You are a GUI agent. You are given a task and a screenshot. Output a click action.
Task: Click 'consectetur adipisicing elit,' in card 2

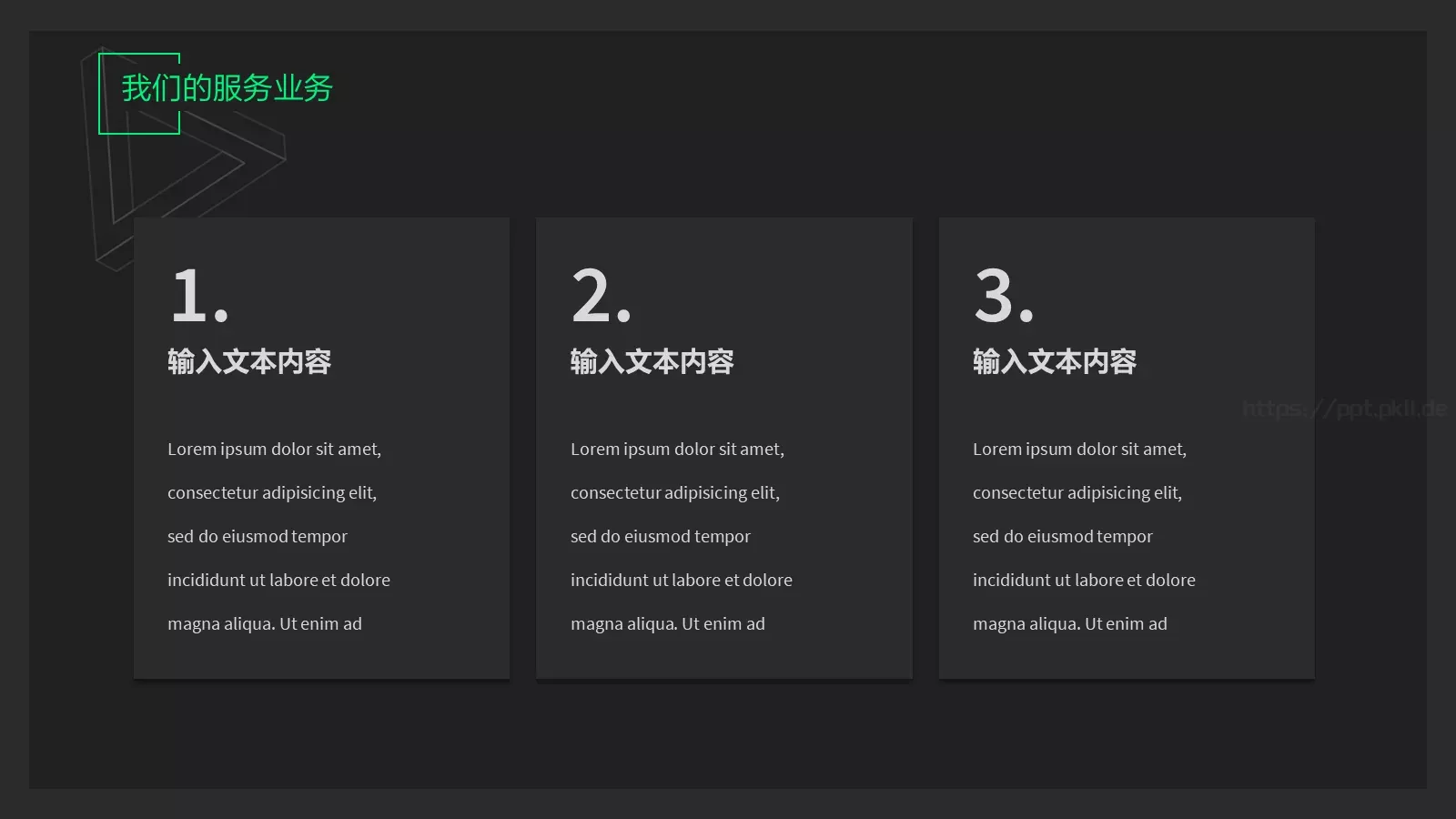[675, 492]
